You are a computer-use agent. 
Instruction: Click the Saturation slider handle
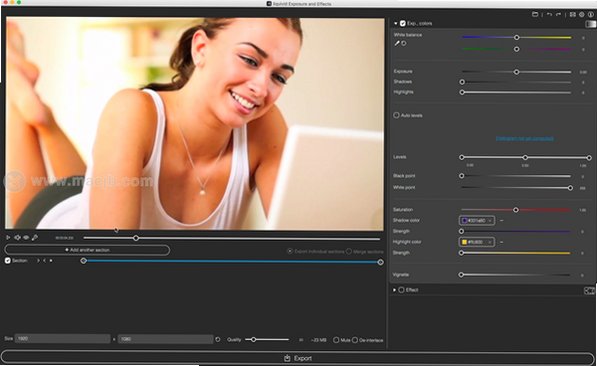point(516,210)
